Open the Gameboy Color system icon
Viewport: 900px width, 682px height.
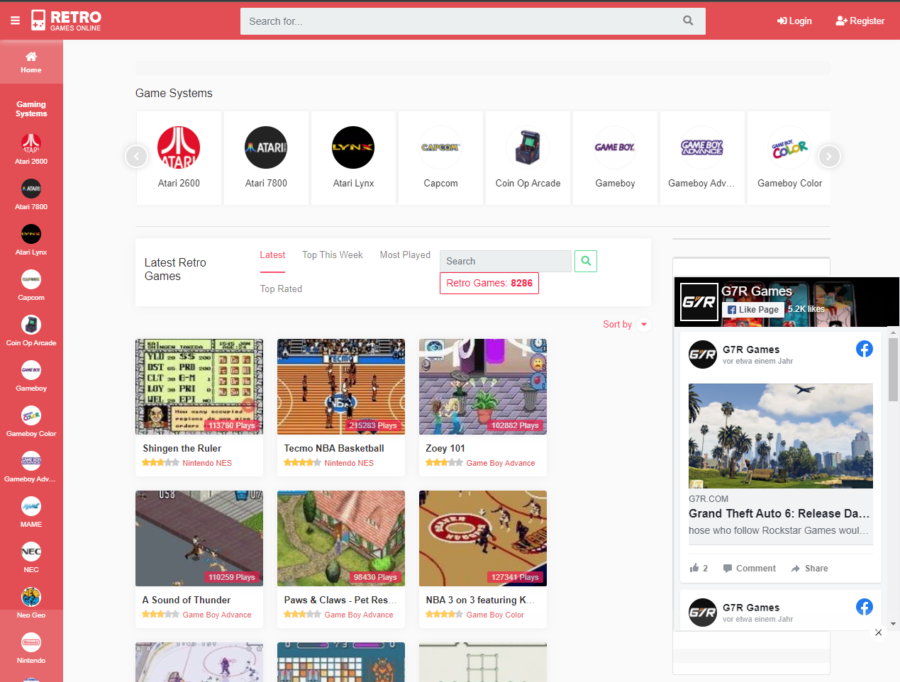789,148
